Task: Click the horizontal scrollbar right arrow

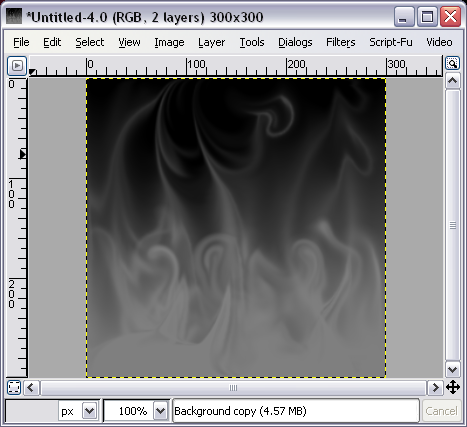Action: 435,388
